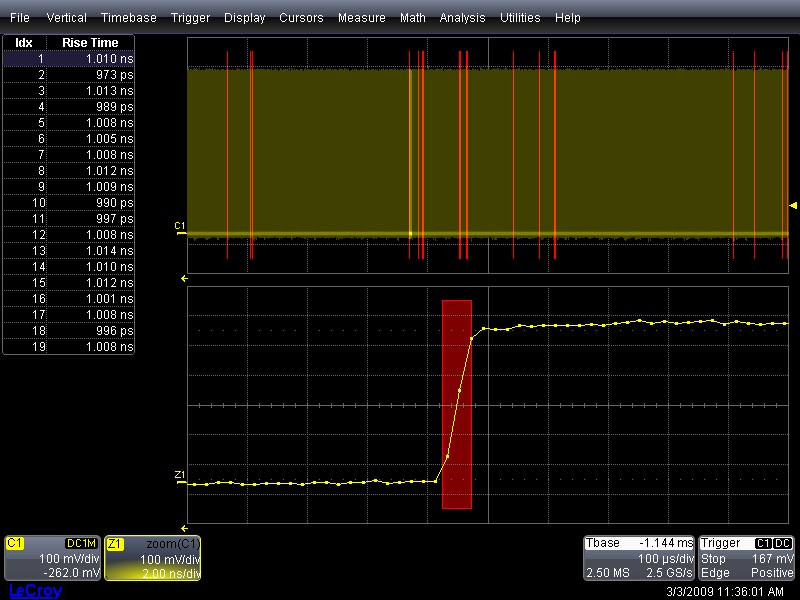Click the trigger delay arrow below upper grid
The height and width of the screenshot is (600, 800).
coord(184,277)
